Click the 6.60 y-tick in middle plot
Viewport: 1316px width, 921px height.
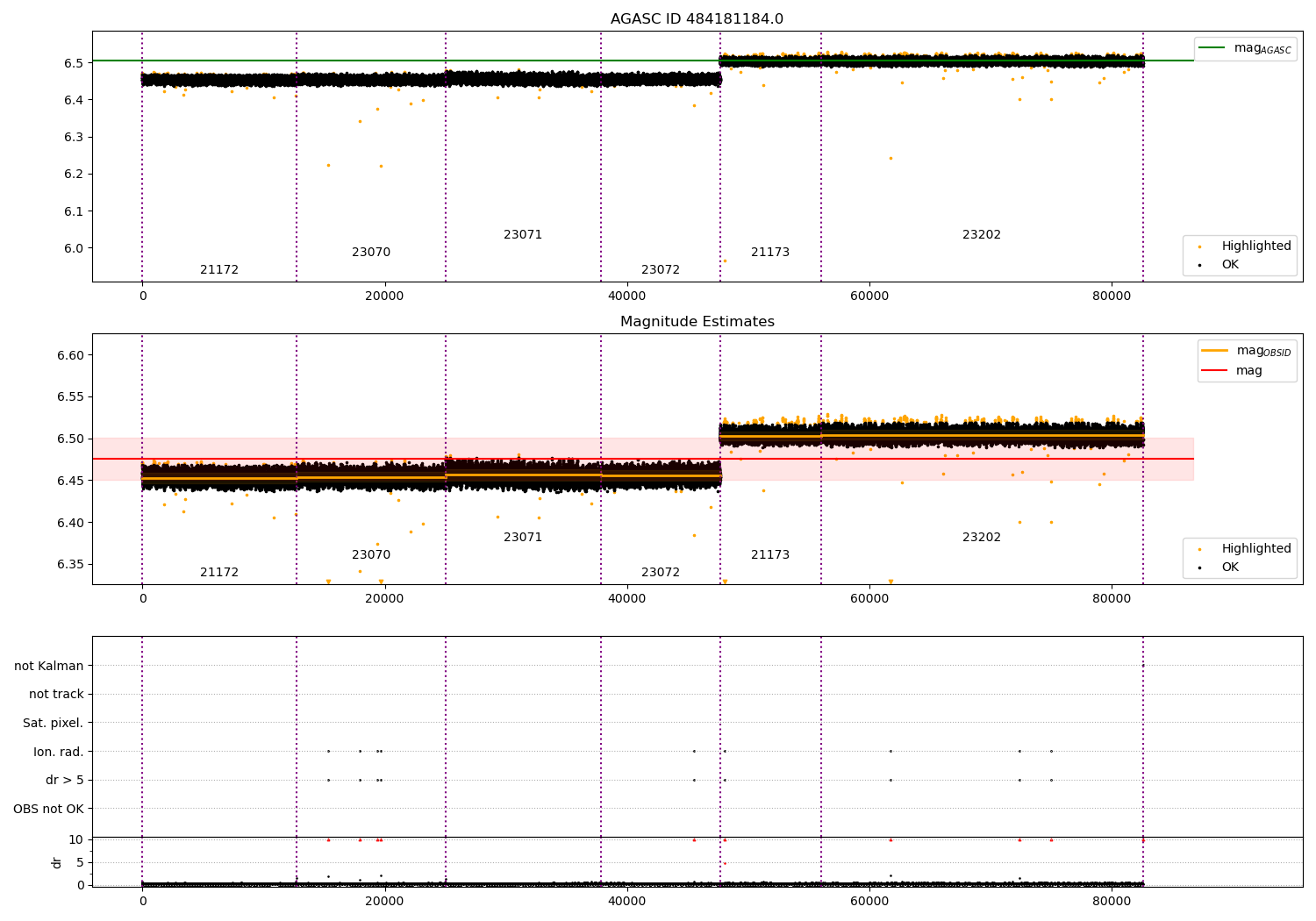point(70,355)
